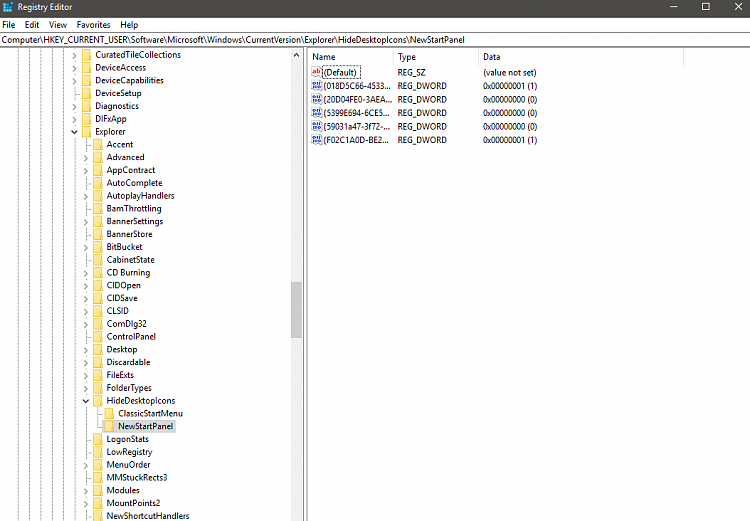Expand the BitBucket key
Screen dimensions: 750x521
click(86, 247)
